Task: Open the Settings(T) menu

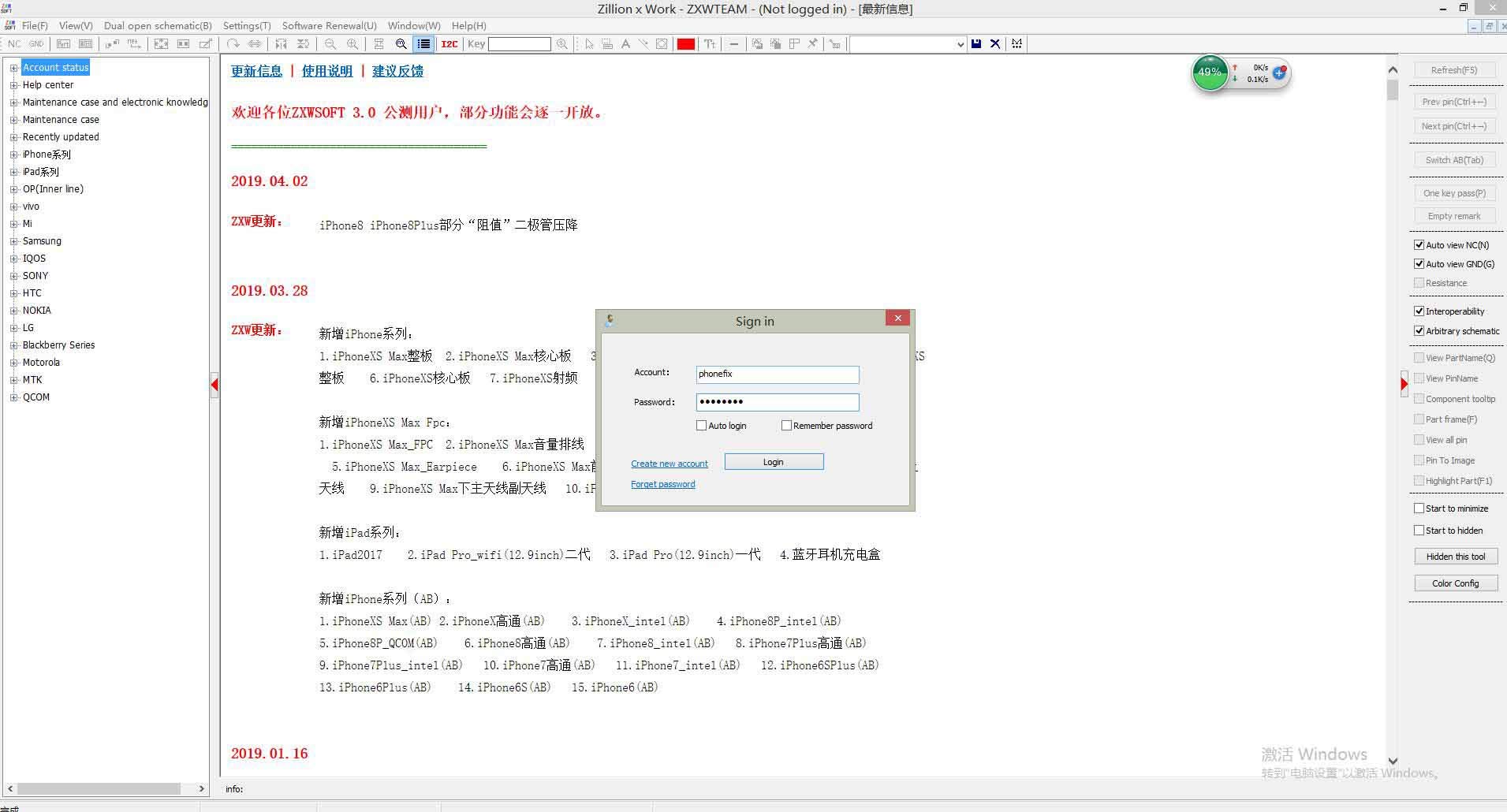Action: coord(247,25)
